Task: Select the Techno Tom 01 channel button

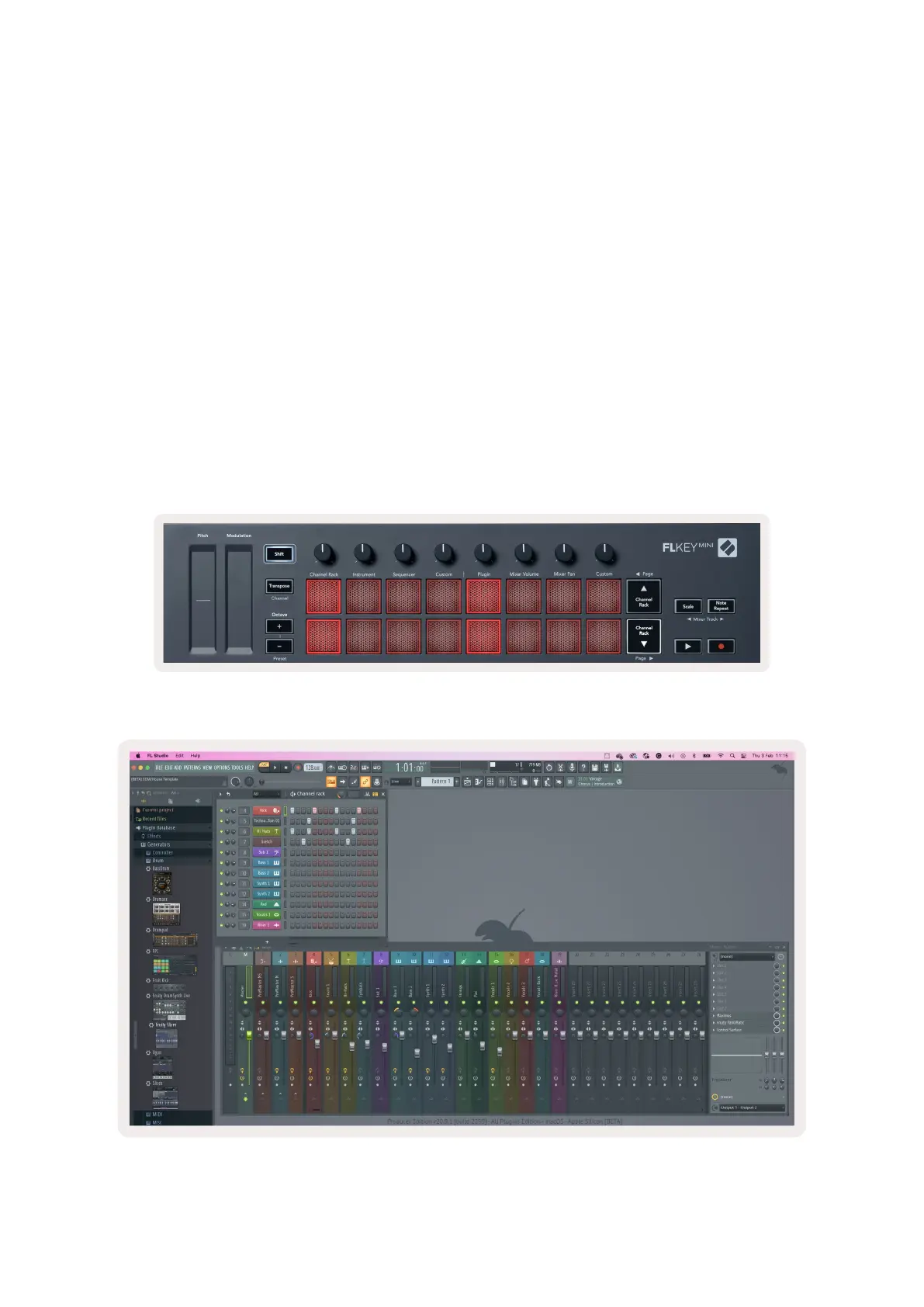Action: 267,820
